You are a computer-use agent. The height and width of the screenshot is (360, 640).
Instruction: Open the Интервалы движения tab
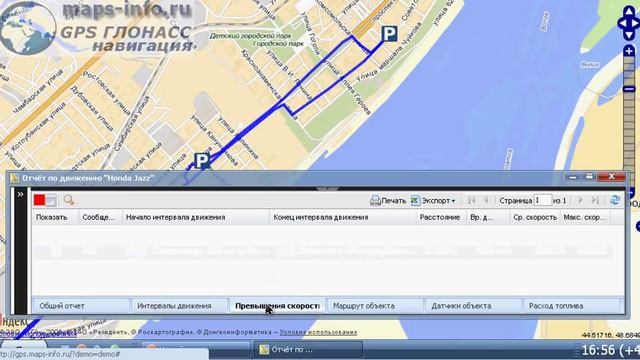(x=179, y=306)
